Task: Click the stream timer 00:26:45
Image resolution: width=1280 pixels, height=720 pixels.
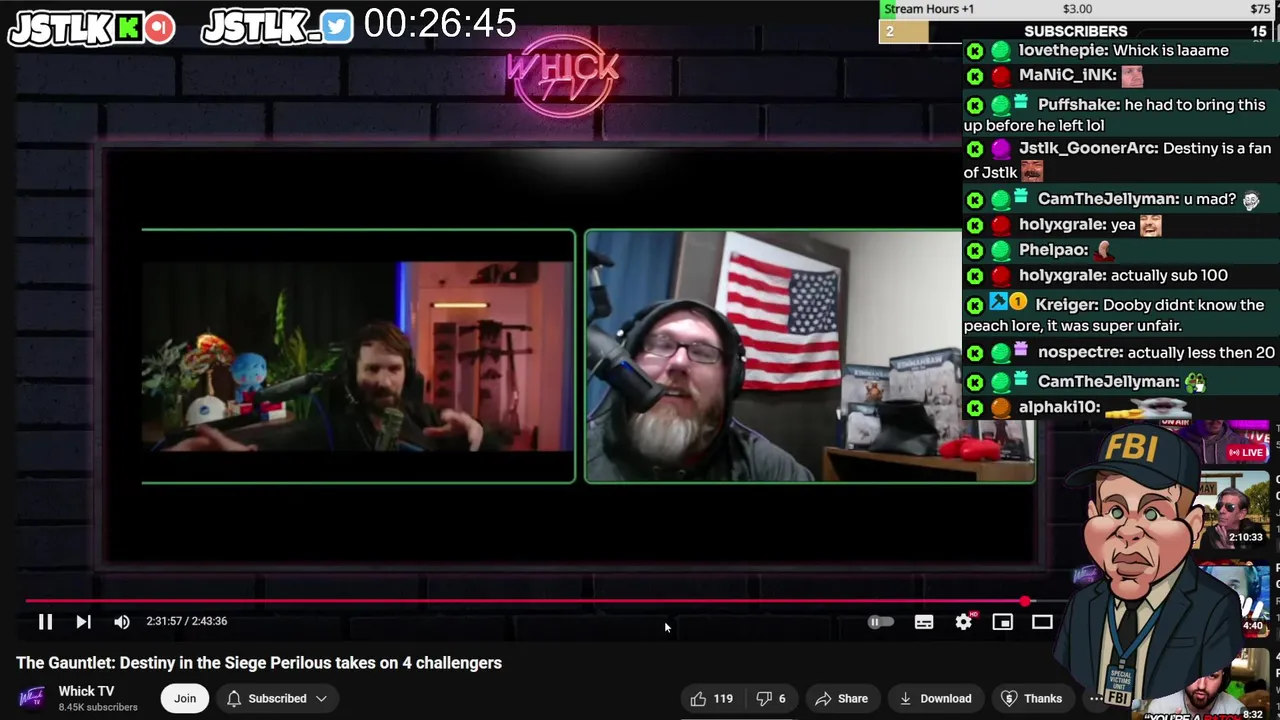Action: [440, 24]
